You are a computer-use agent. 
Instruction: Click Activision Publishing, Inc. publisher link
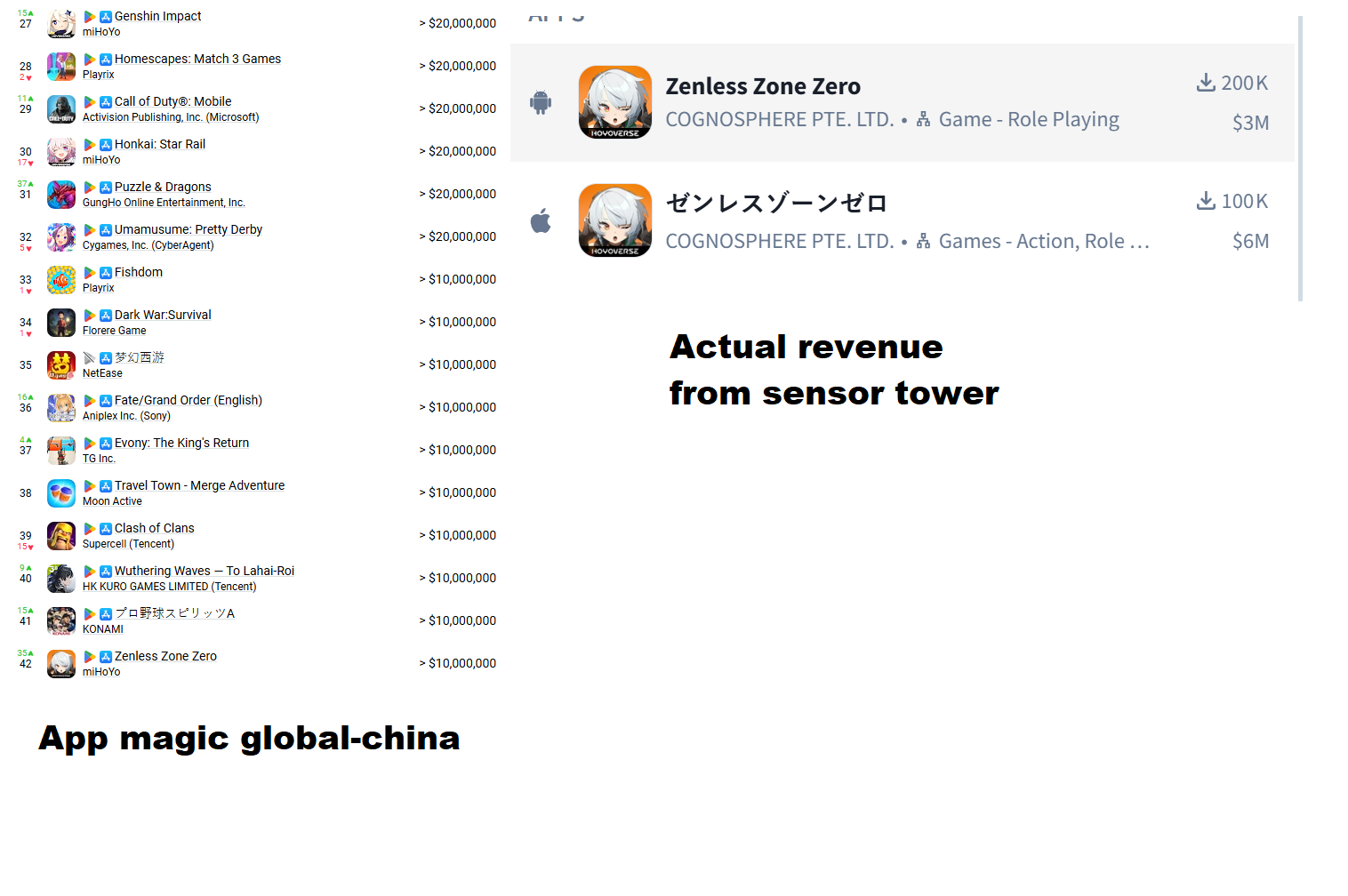[x=171, y=117]
